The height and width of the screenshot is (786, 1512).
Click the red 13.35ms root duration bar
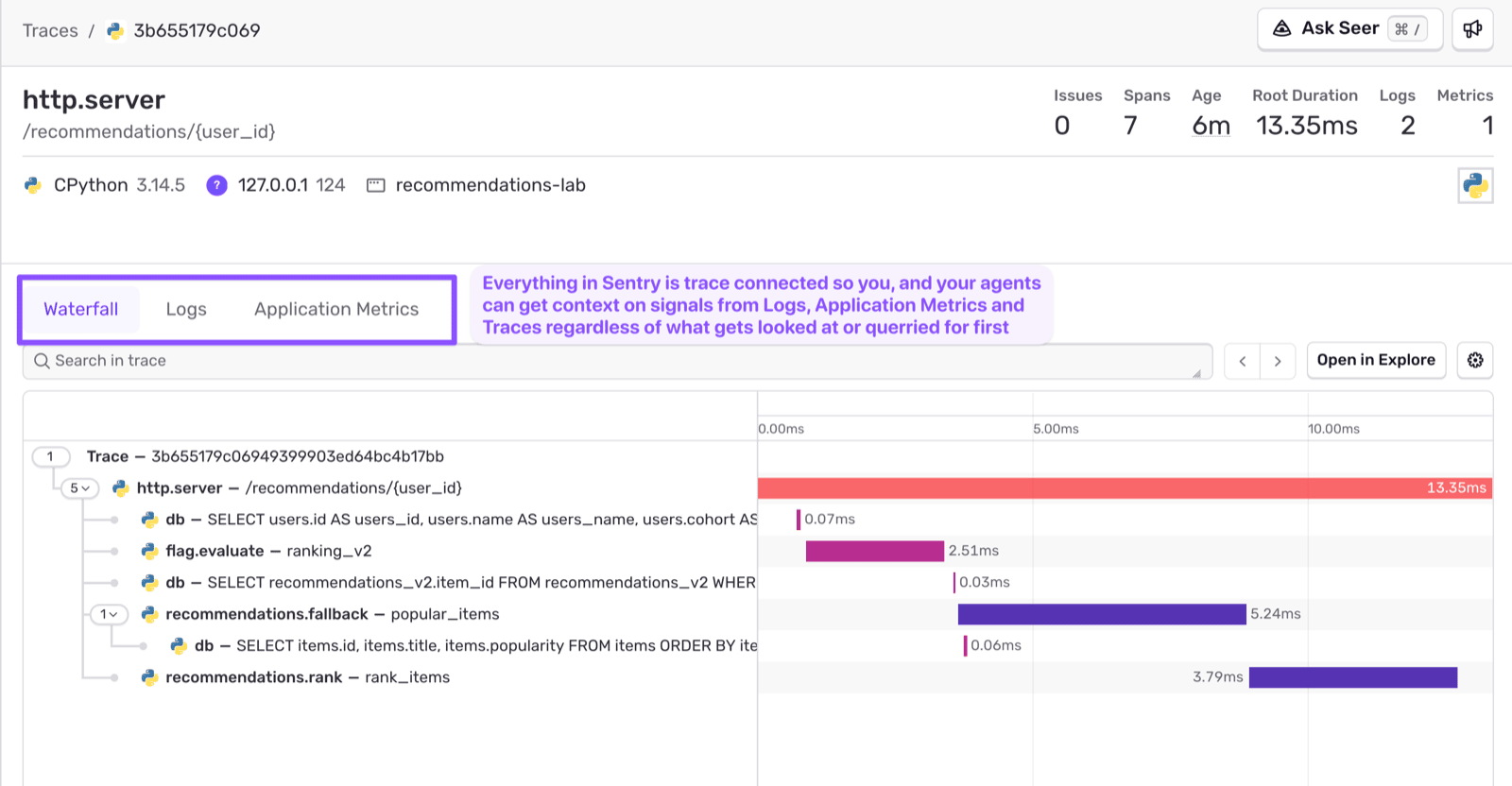1125,488
